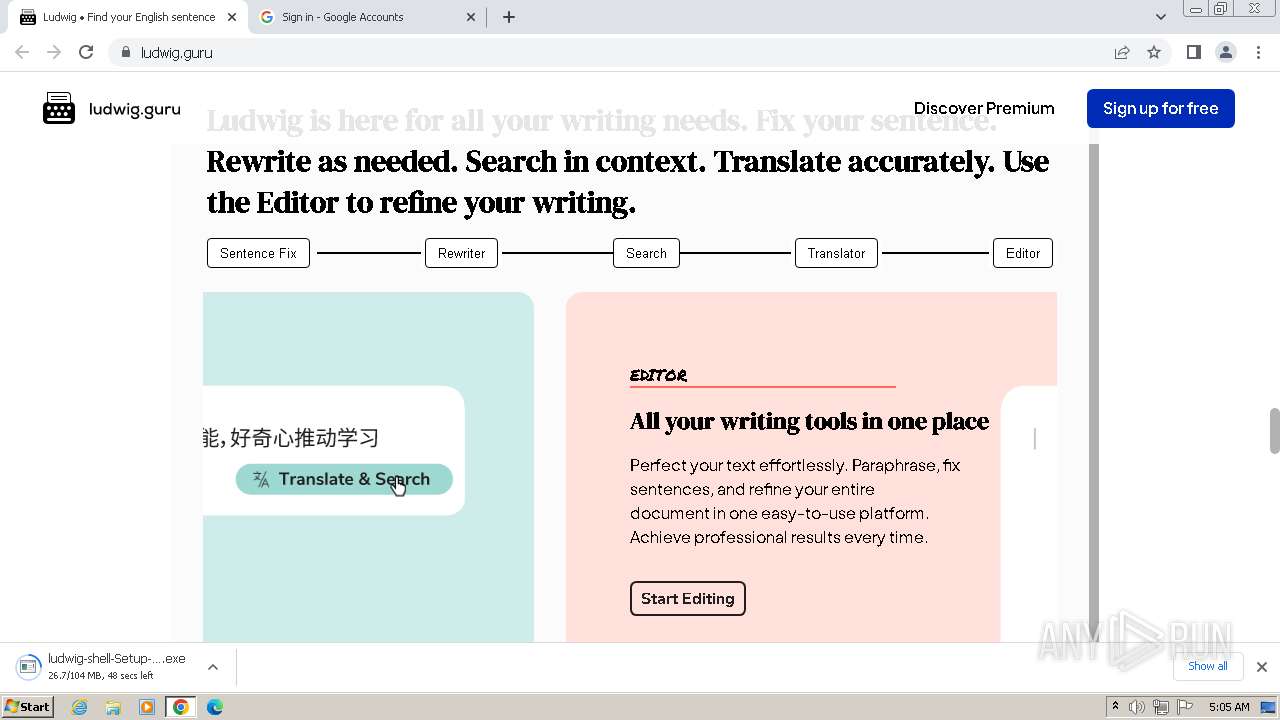Select the Translator step button
Viewport: 1280px width, 720px height.
coord(836,253)
